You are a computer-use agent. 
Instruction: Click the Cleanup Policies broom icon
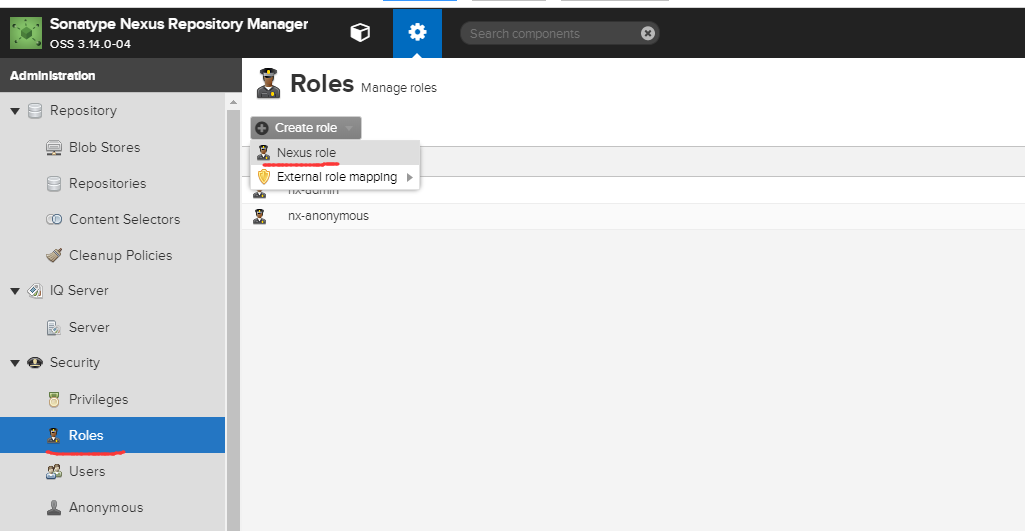click(54, 255)
